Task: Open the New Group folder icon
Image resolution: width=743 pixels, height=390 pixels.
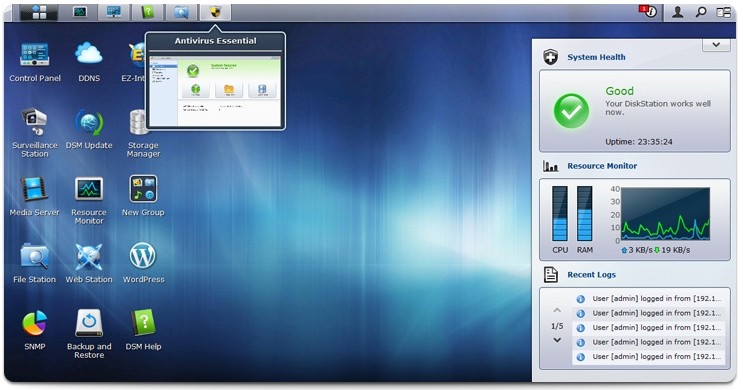Action: [143, 196]
